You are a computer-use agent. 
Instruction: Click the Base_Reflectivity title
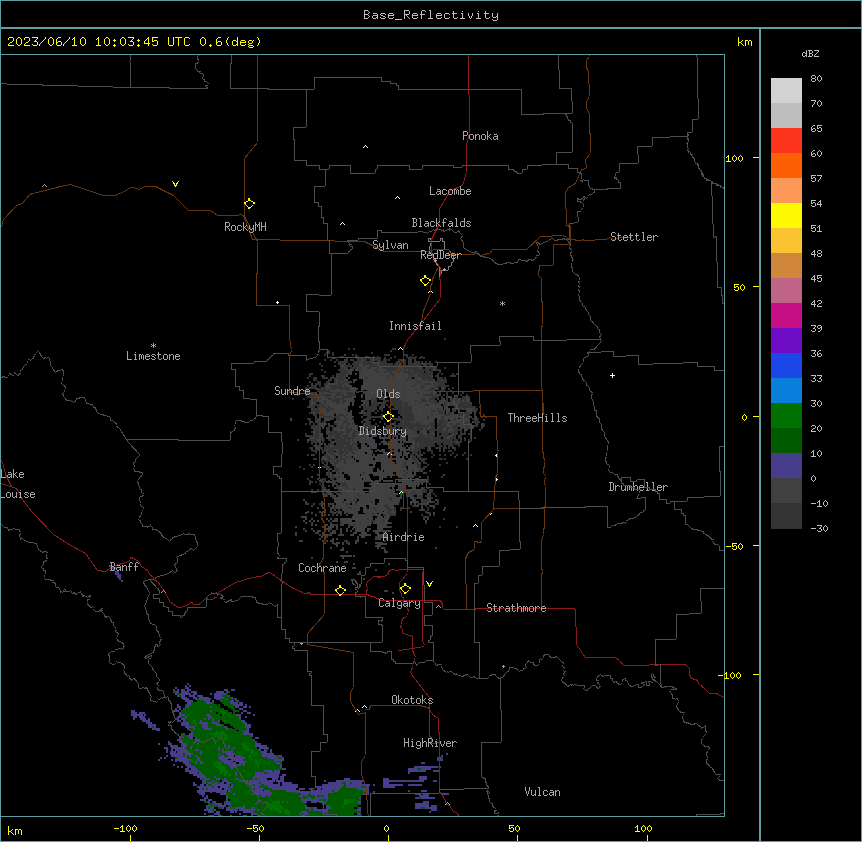pyautogui.click(x=431, y=15)
